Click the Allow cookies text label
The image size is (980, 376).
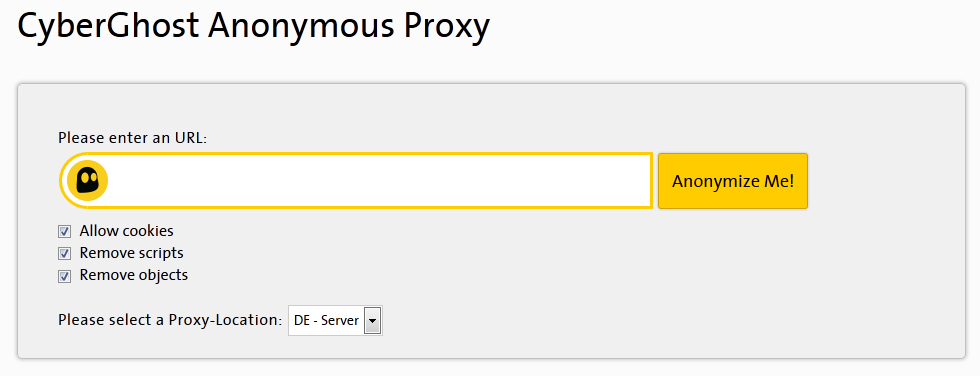tap(126, 231)
